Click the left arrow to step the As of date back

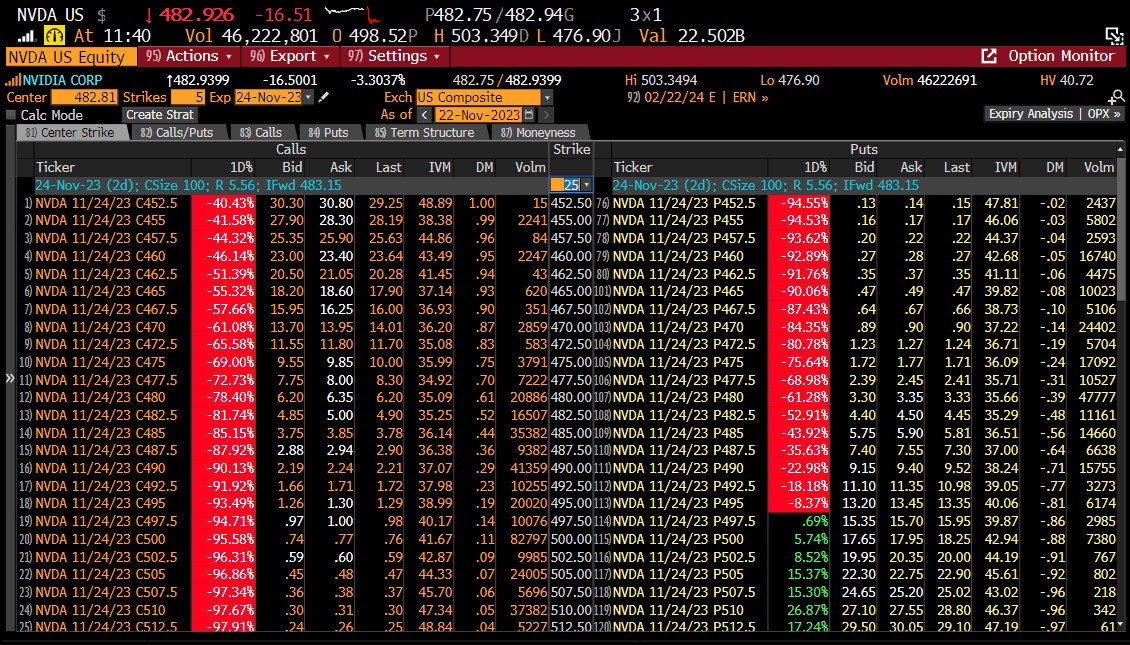pos(424,116)
